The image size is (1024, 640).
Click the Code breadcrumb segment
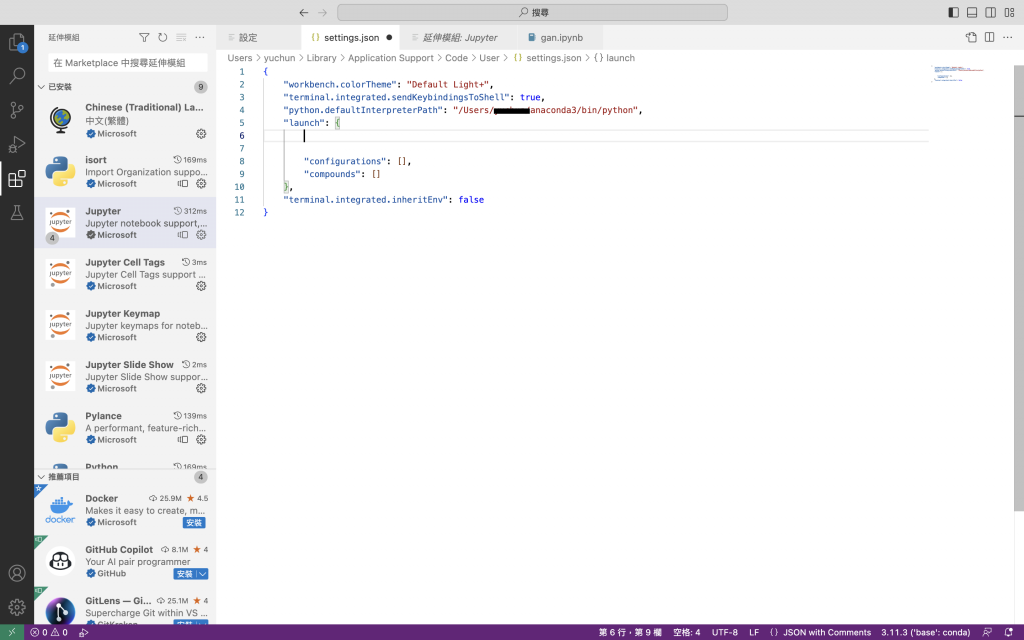pyautogui.click(x=456, y=57)
